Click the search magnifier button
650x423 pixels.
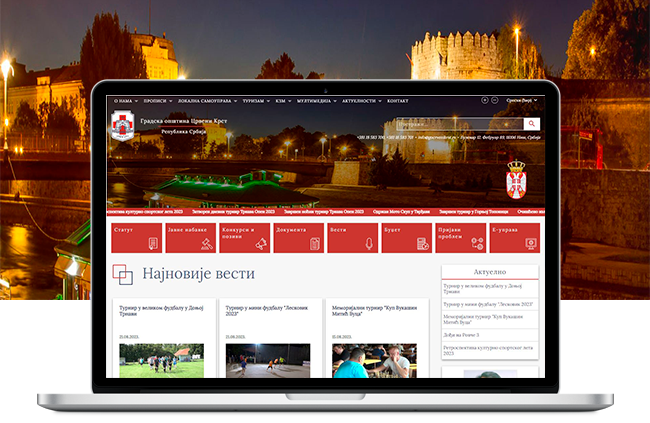coord(531,124)
